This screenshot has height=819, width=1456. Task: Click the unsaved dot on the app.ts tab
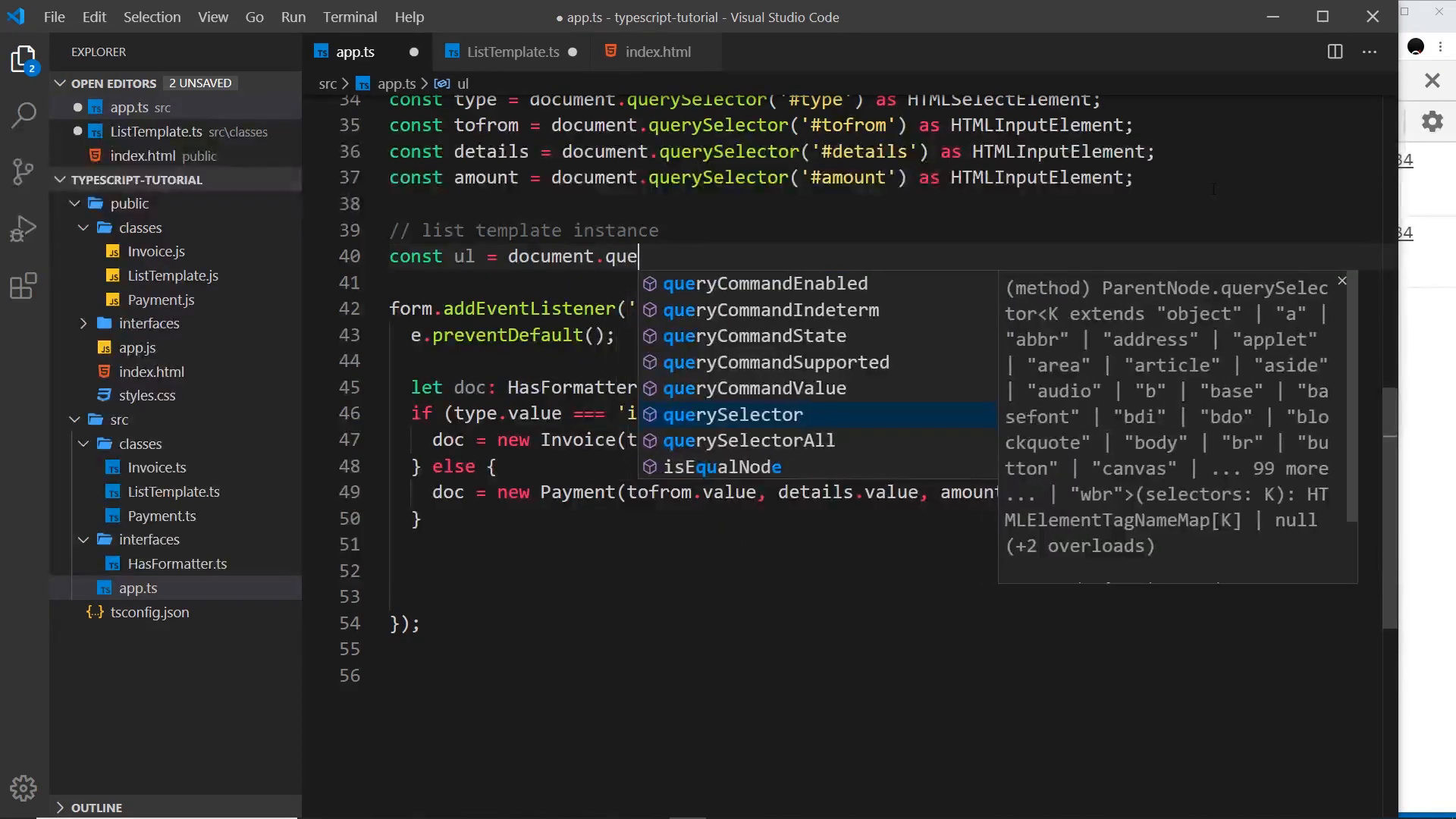(x=414, y=52)
